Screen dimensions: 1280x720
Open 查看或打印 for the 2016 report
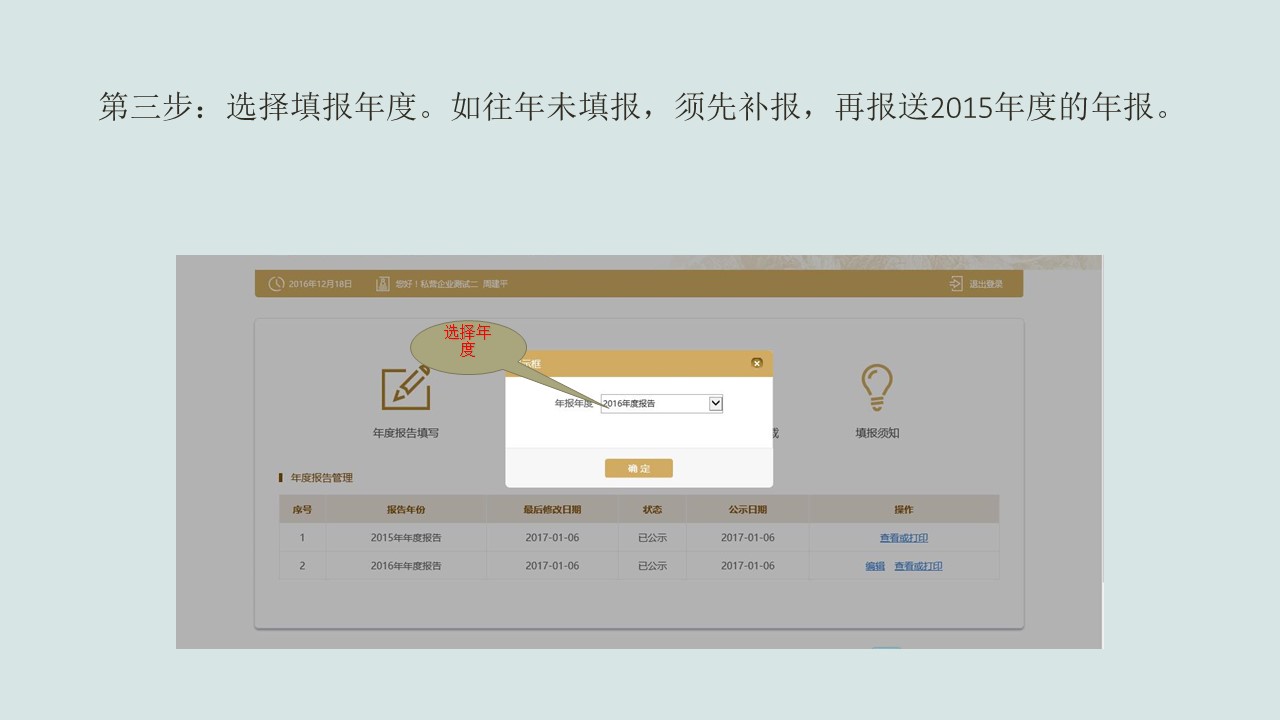[918, 566]
